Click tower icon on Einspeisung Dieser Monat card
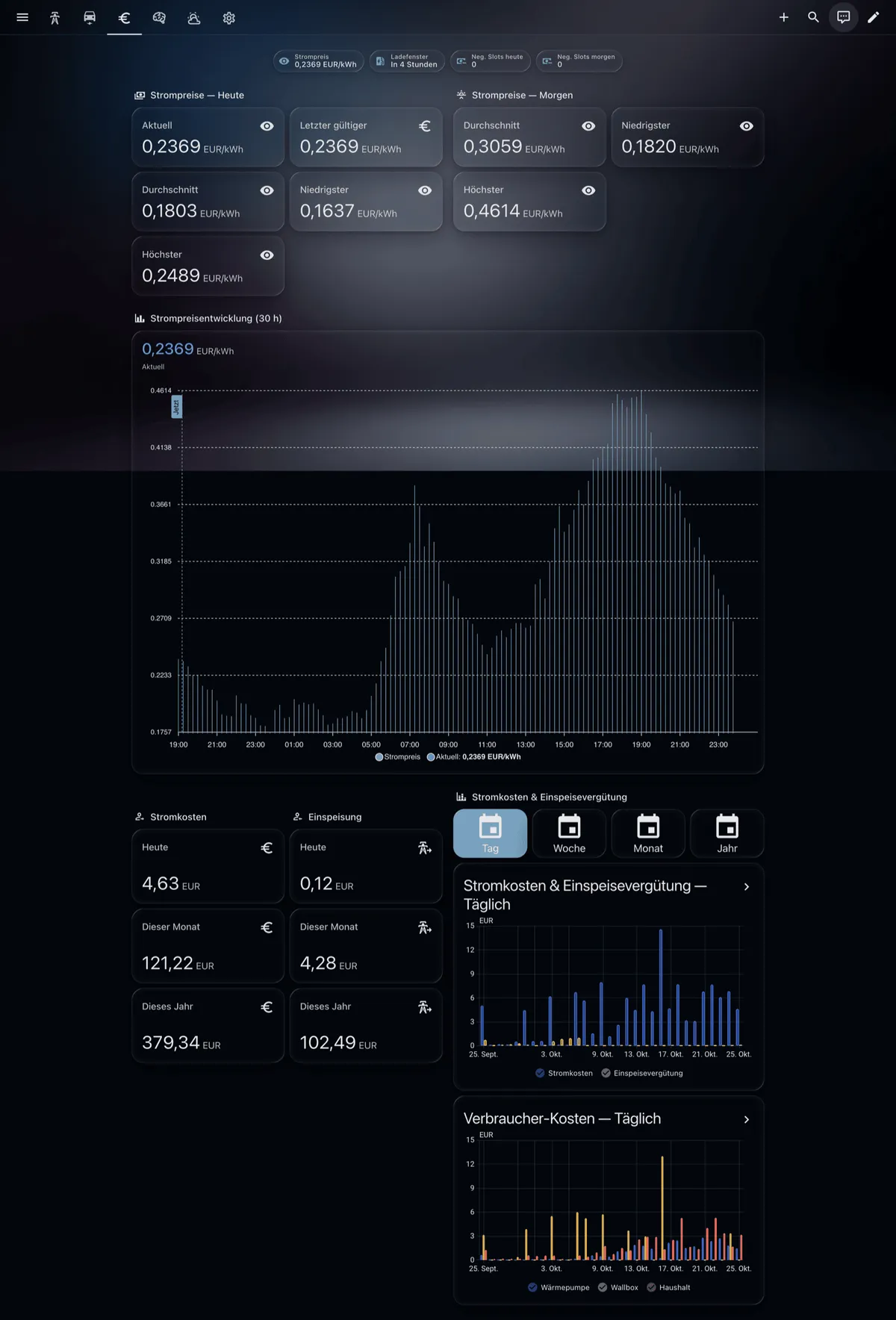Viewport: 896px width, 1320px height. [x=425, y=927]
